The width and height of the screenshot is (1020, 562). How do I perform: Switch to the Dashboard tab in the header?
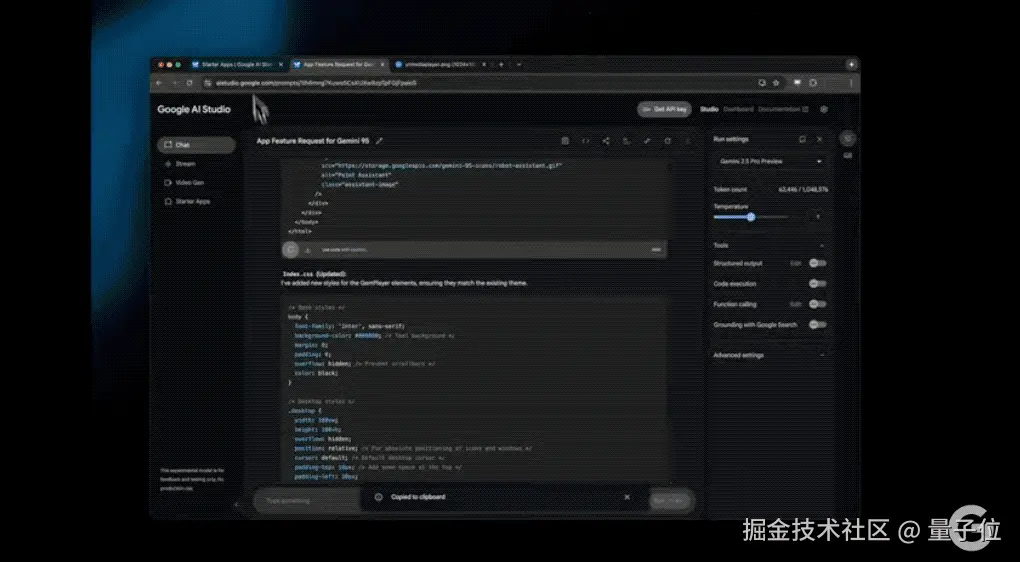click(738, 109)
